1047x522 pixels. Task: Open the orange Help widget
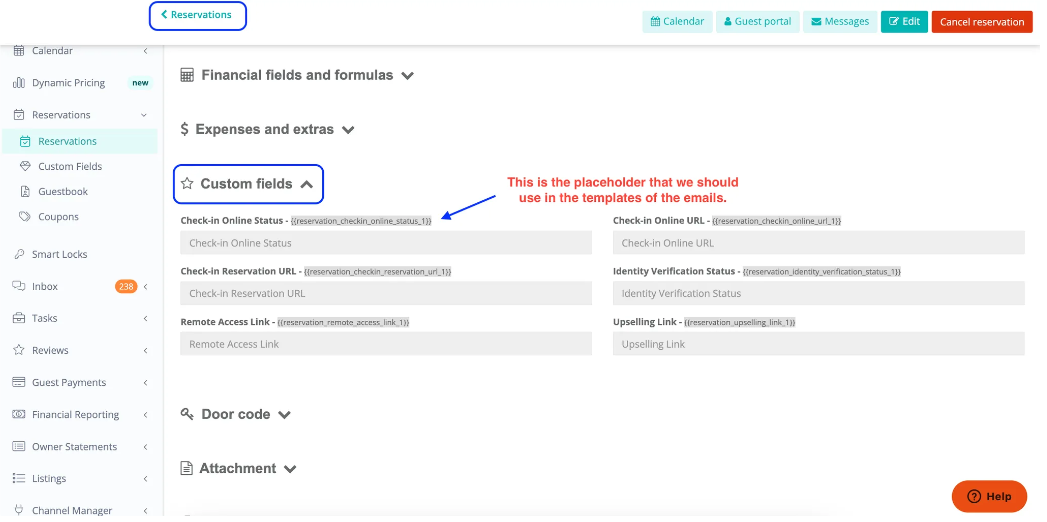point(988,496)
